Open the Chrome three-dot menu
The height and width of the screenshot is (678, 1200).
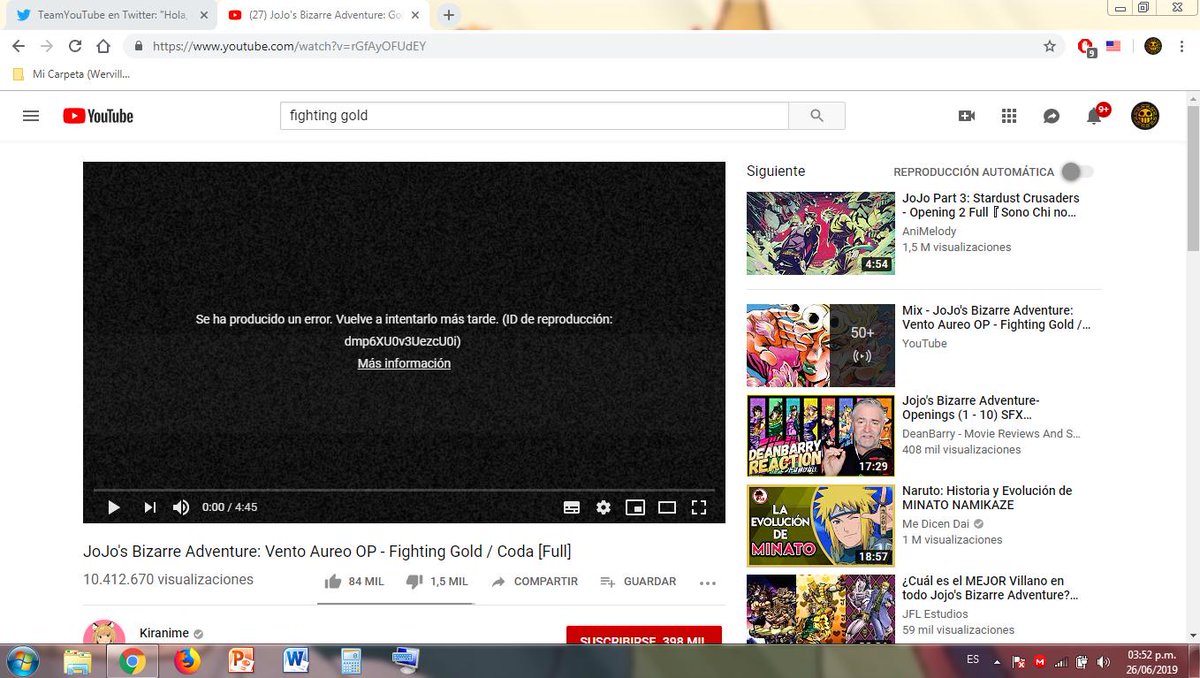pos(1183,46)
